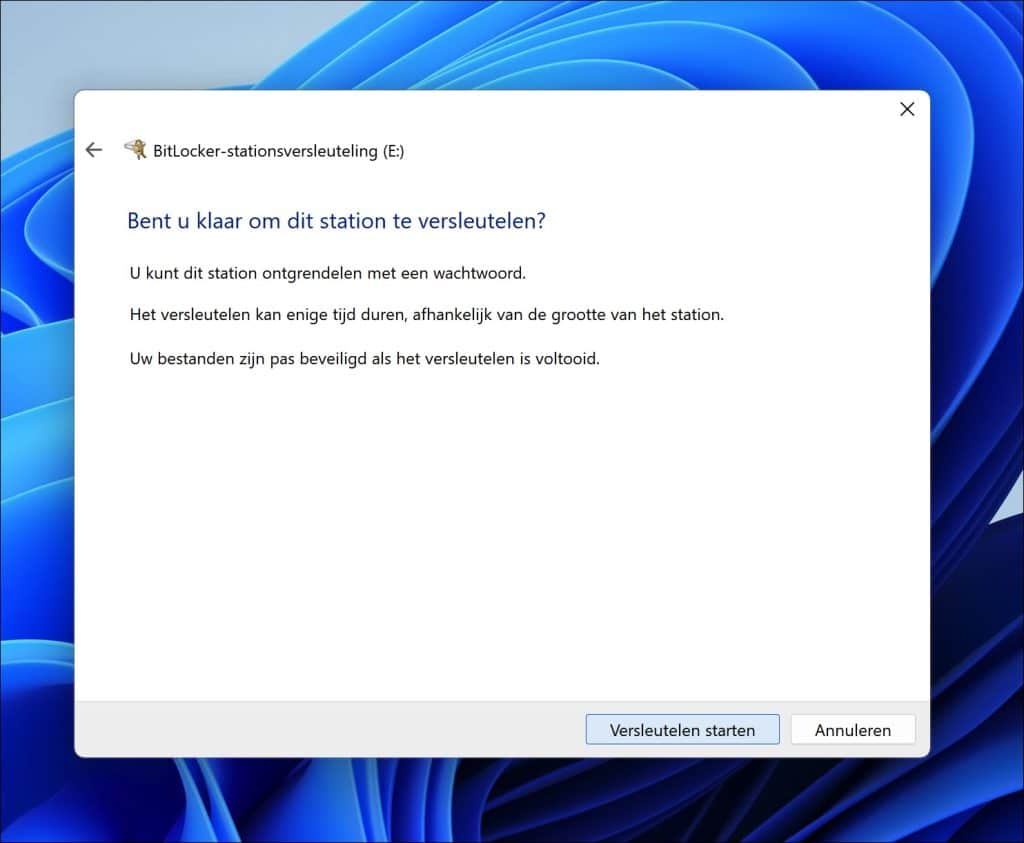
Task: Click the BitLocker keys icon in title
Action: [x=136, y=150]
